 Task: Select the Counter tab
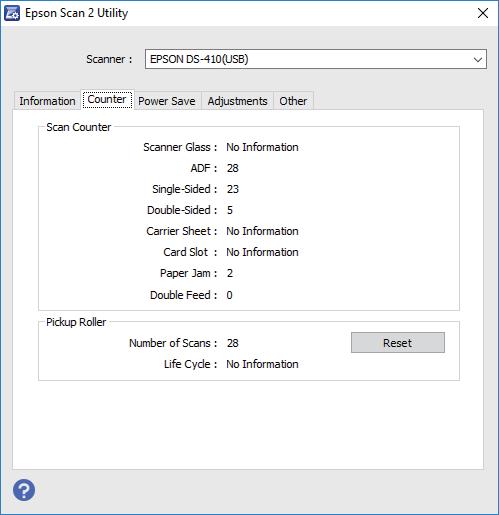[x=107, y=99]
